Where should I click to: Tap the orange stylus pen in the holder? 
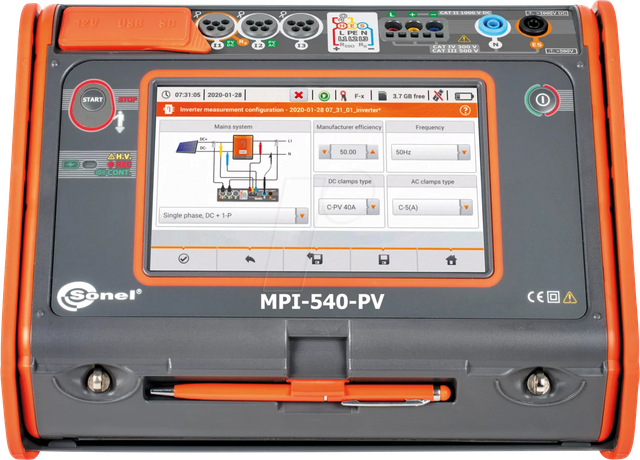(x=301, y=392)
